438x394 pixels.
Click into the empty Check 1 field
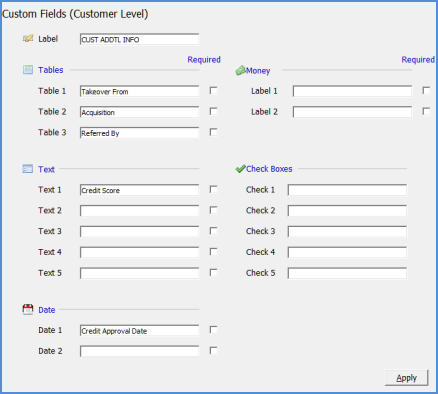coord(347,190)
